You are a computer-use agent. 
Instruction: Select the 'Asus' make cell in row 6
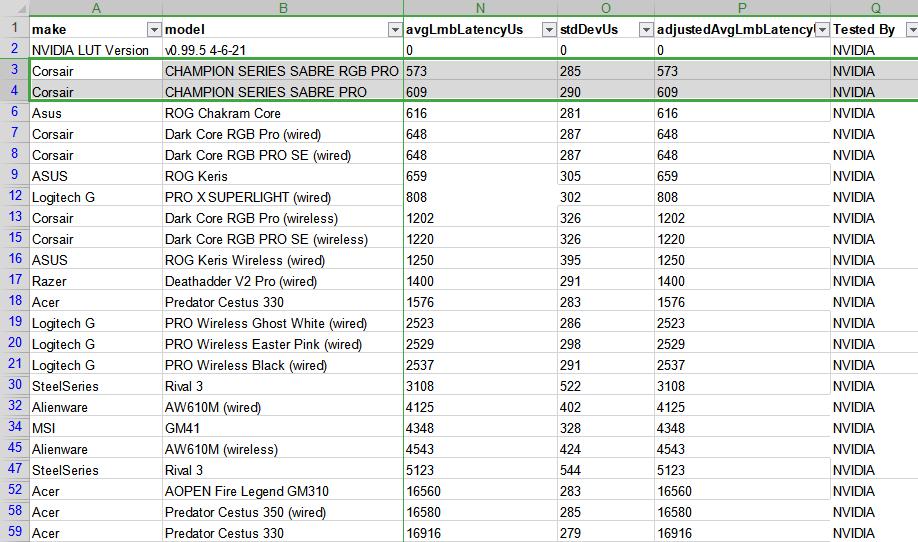pos(96,114)
